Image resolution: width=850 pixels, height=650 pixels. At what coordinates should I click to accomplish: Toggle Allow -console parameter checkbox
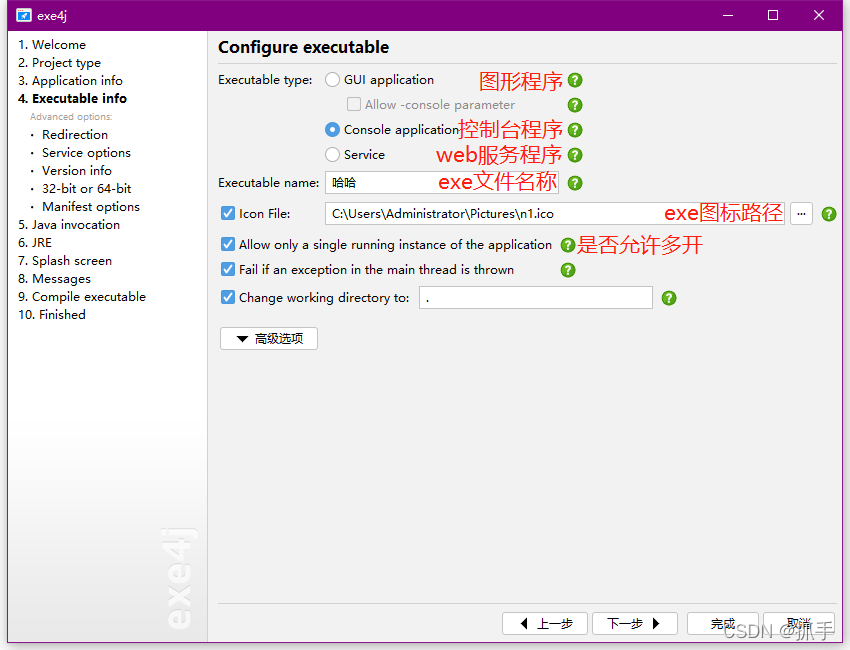click(354, 104)
